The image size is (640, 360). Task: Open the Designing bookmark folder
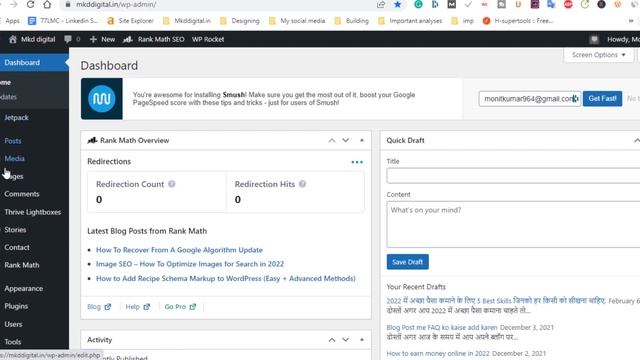[x=240, y=20]
